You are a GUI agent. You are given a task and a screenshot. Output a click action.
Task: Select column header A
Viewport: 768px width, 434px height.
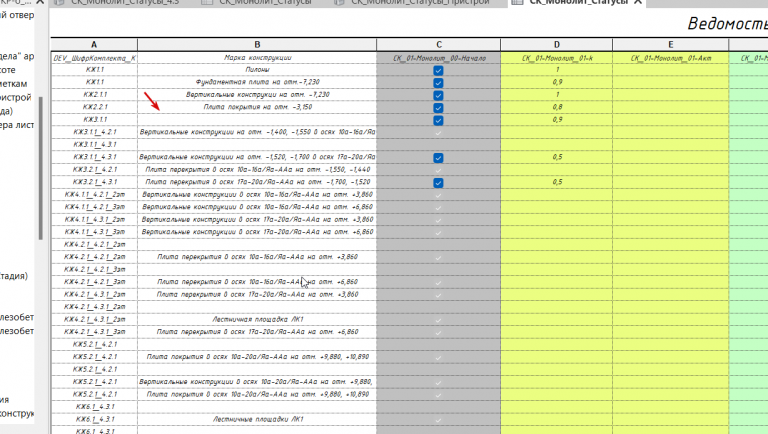[94, 45]
